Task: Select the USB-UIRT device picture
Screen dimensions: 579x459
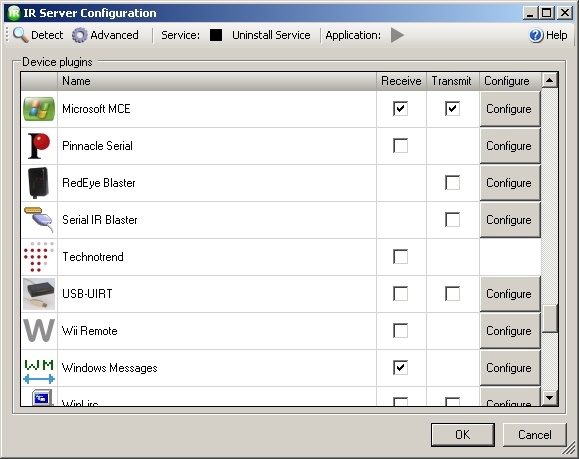Action: click(39, 294)
